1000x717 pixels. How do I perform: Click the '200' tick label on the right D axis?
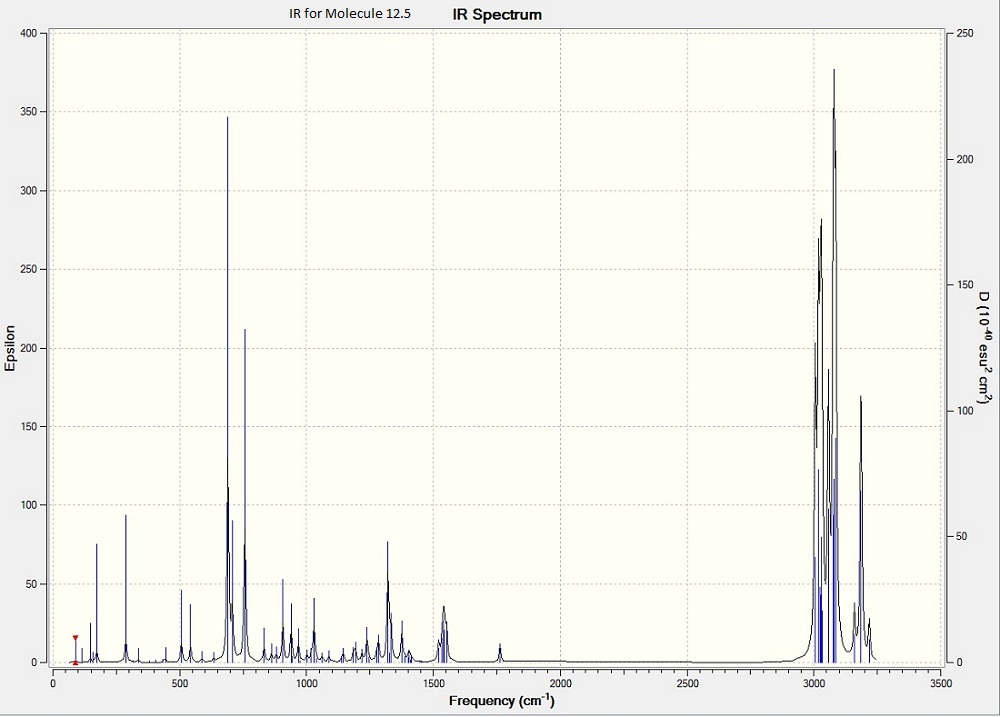(x=965, y=159)
